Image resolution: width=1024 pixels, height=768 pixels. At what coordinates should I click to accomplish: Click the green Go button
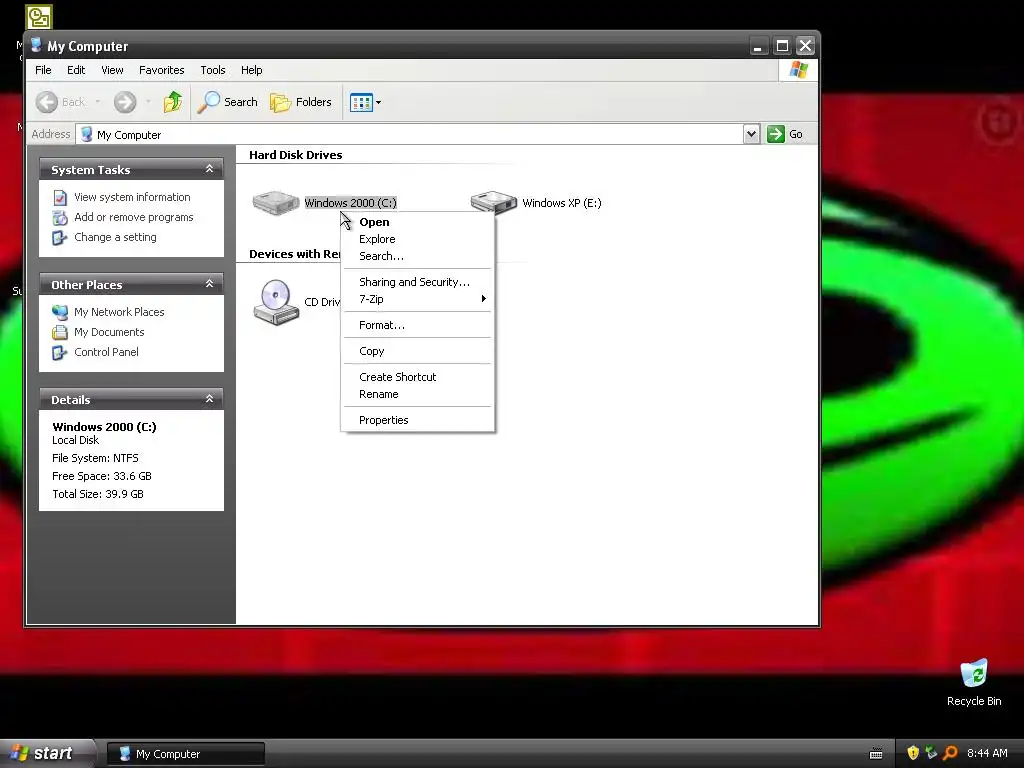tap(786, 134)
